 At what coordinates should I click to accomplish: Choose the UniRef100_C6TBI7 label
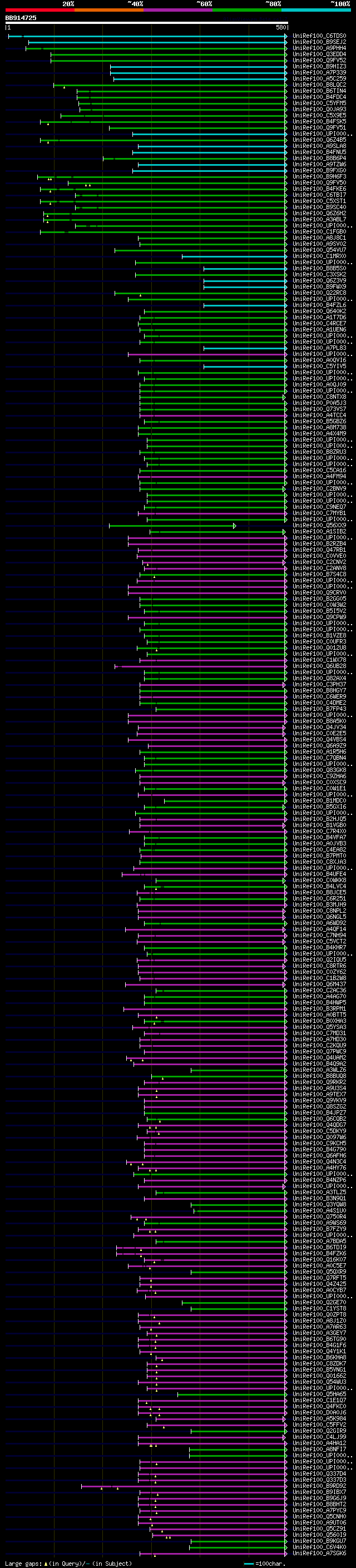[x=319, y=195]
